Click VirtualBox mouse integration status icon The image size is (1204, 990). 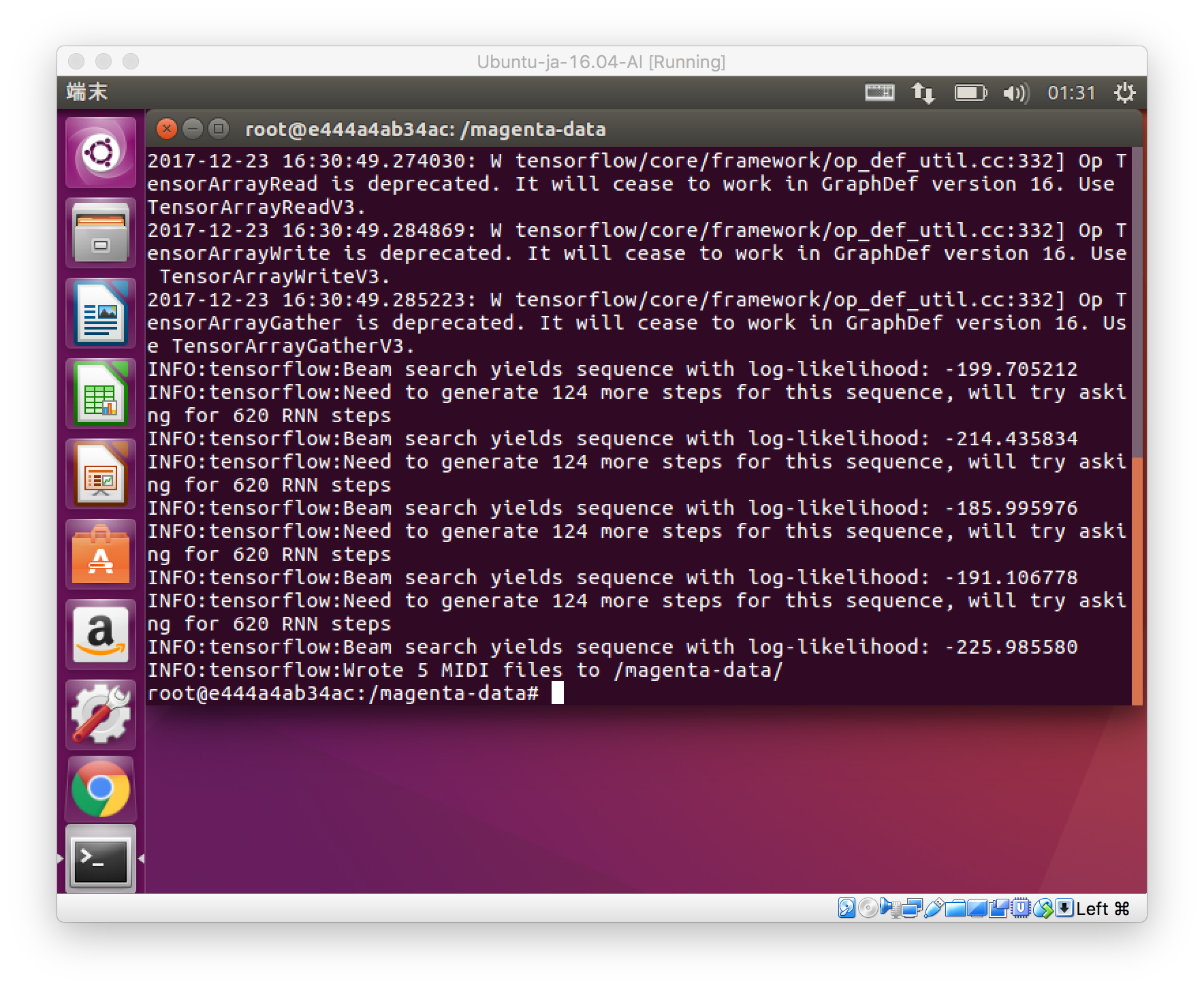tap(1043, 908)
